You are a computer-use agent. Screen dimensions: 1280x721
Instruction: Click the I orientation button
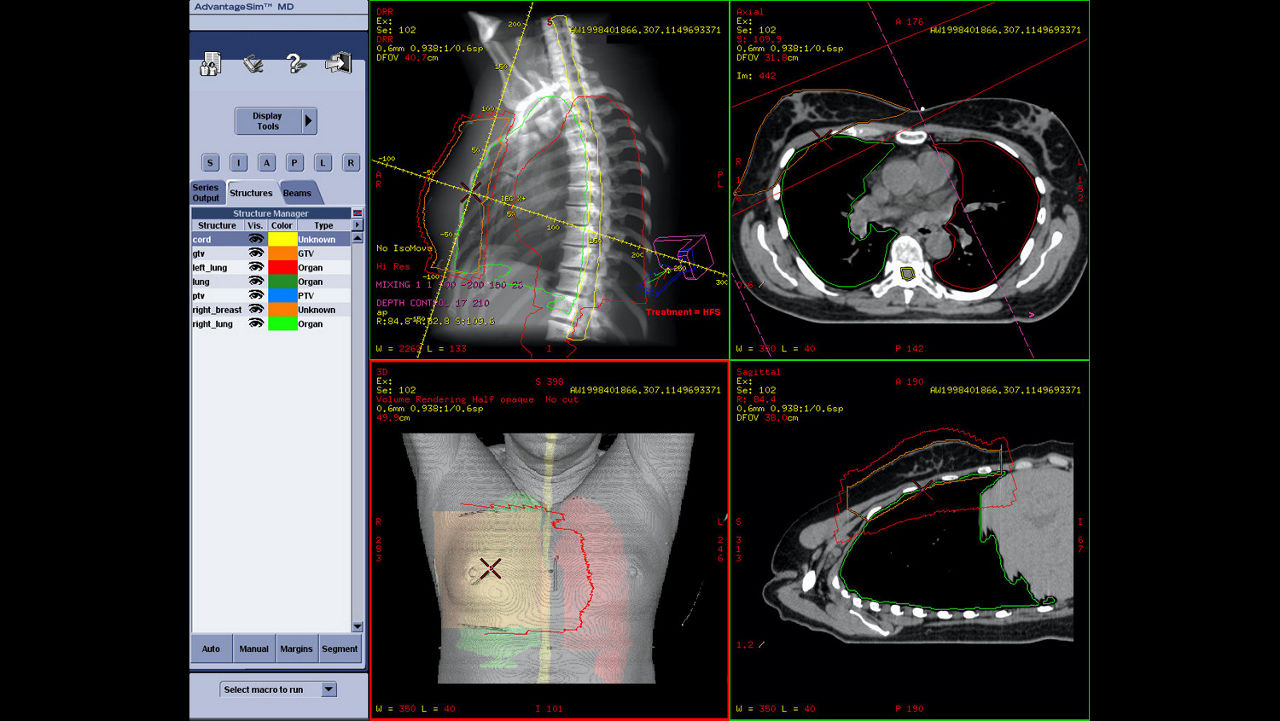[239, 163]
